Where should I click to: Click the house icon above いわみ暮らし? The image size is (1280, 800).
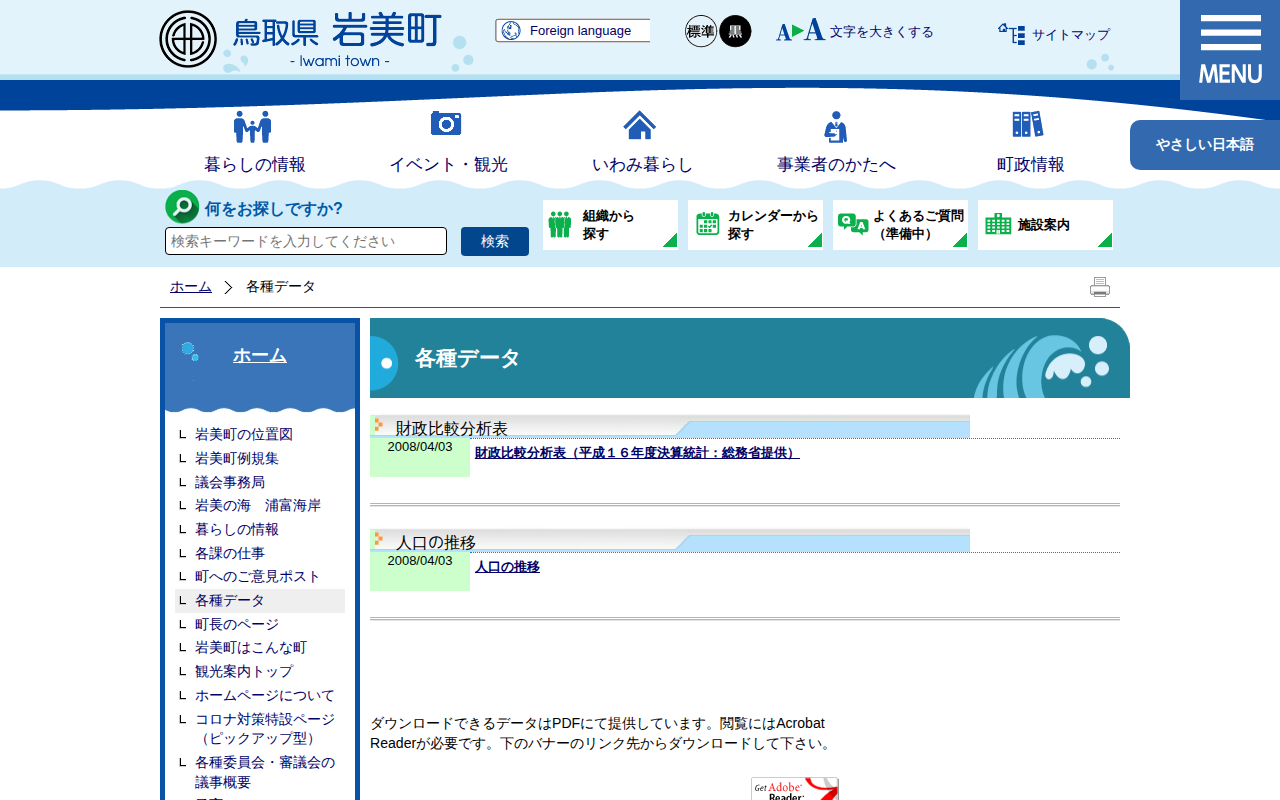pyautogui.click(x=640, y=125)
